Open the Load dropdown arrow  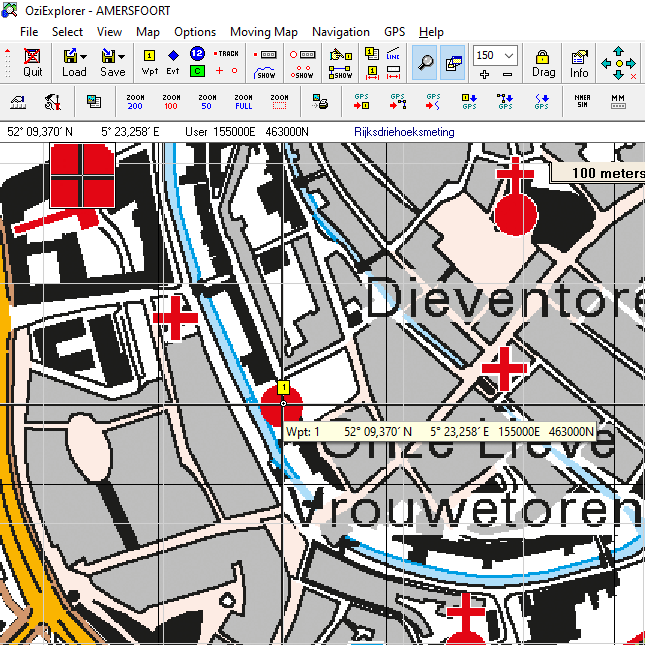[x=83, y=56]
